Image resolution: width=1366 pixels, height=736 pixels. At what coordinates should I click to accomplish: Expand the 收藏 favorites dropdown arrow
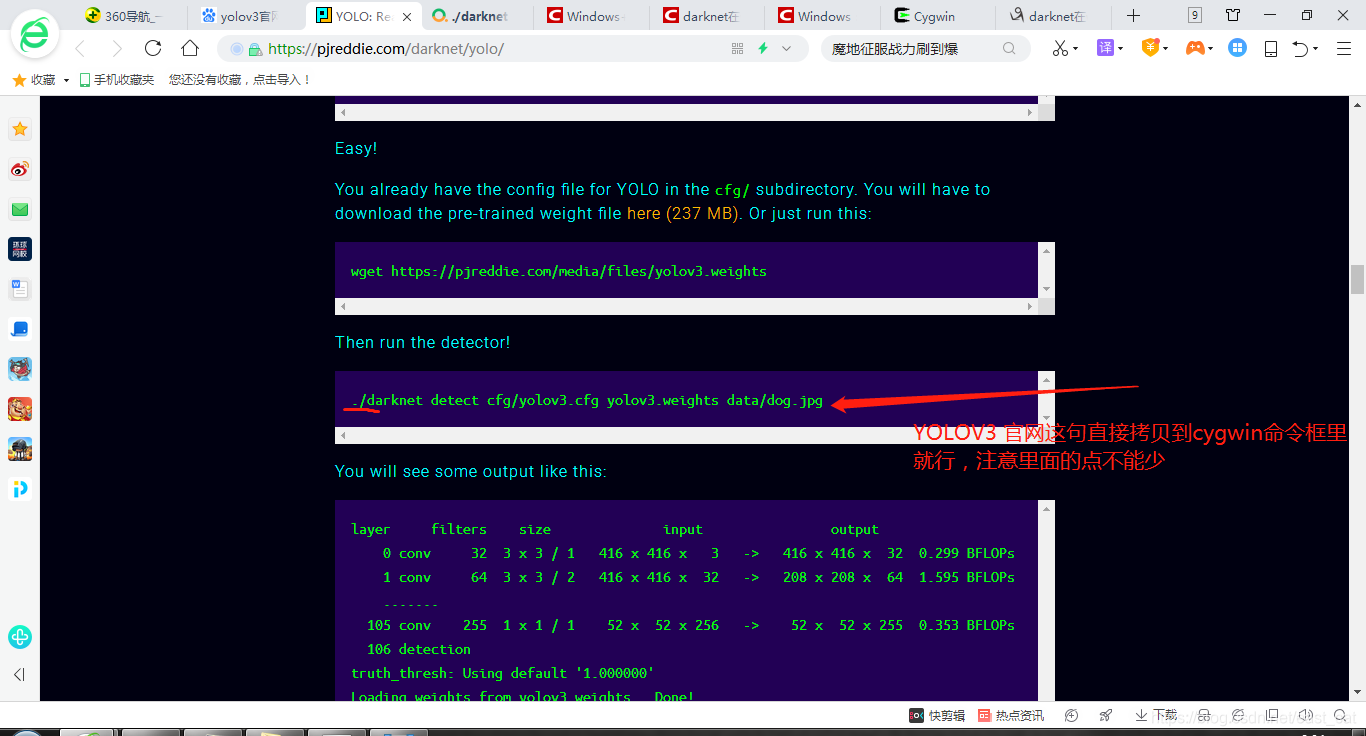pos(66,80)
